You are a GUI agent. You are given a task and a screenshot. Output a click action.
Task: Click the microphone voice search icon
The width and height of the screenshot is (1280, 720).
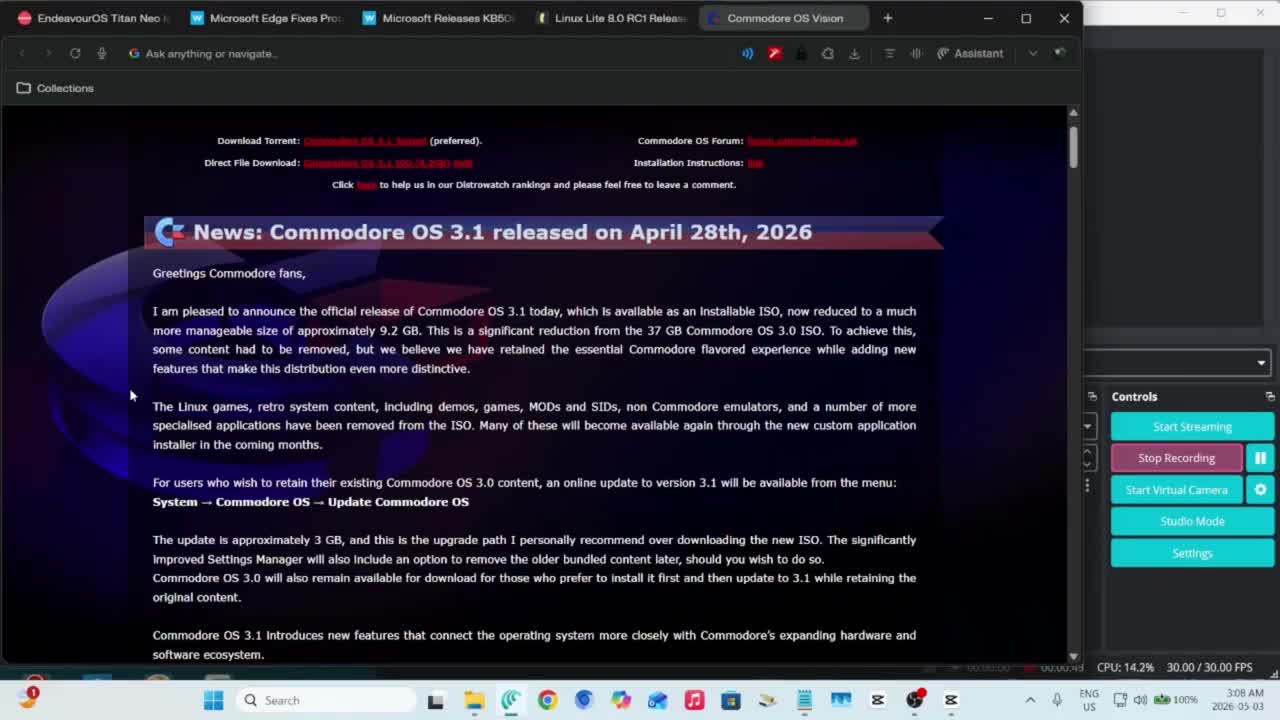click(101, 53)
